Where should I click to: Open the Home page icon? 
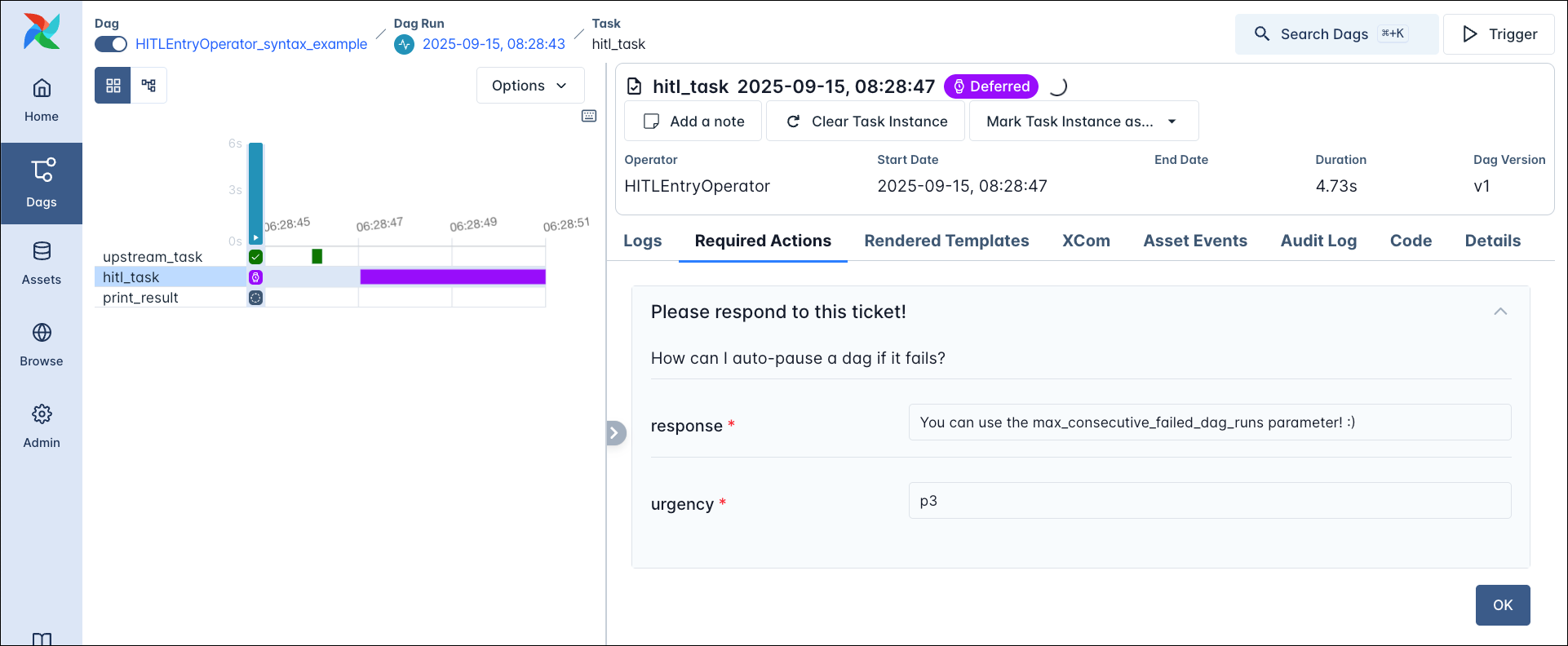(42, 88)
